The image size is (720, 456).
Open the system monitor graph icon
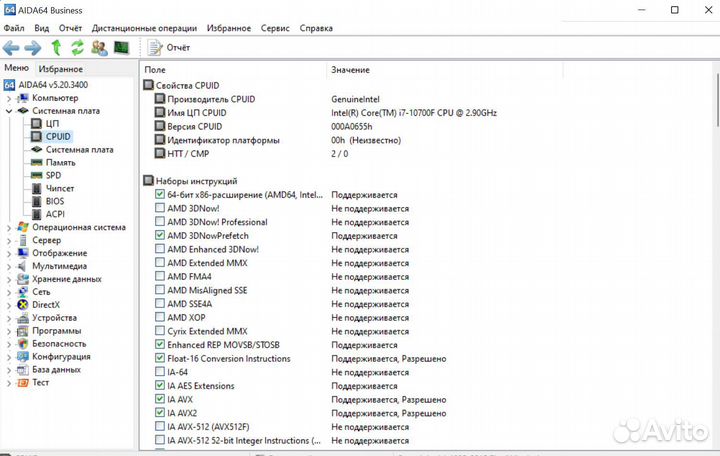tap(122, 47)
